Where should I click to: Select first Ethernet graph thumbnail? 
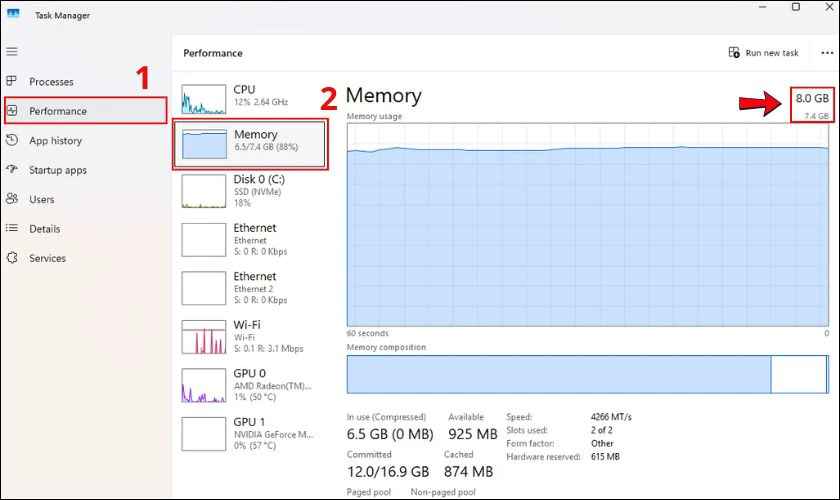204,240
